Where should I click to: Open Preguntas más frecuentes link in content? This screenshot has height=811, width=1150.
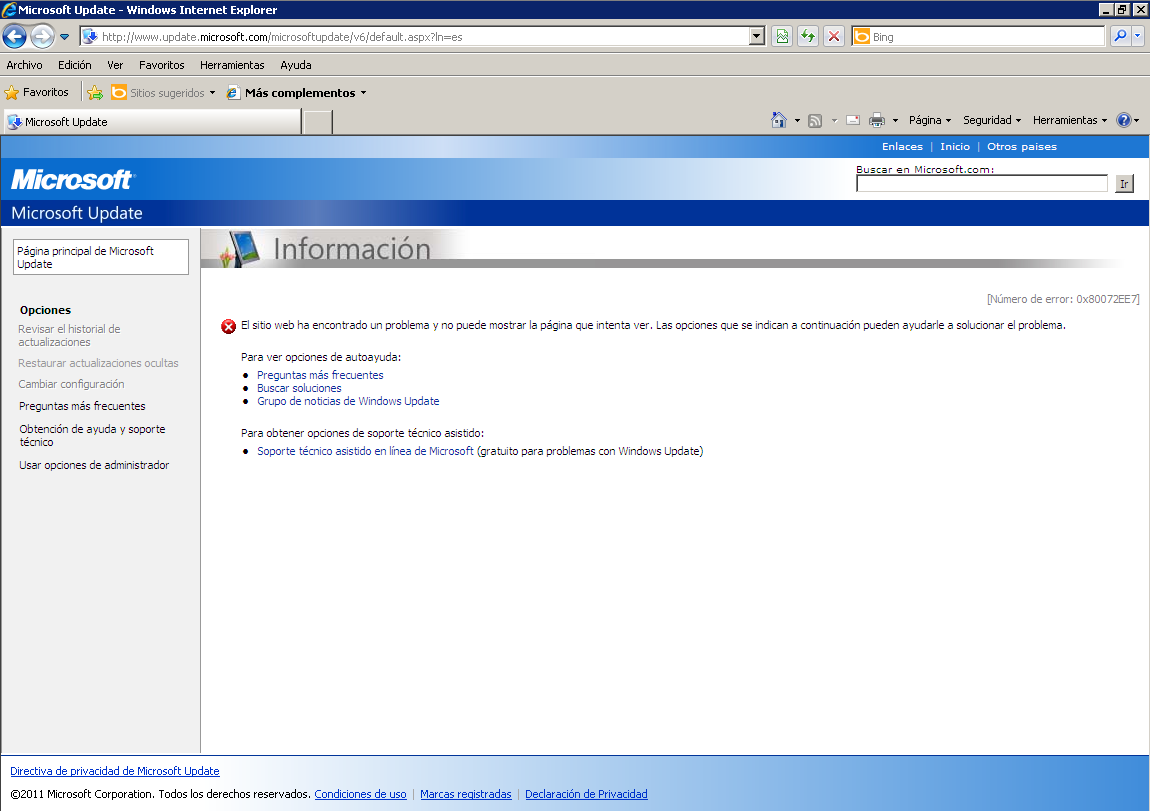320,375
